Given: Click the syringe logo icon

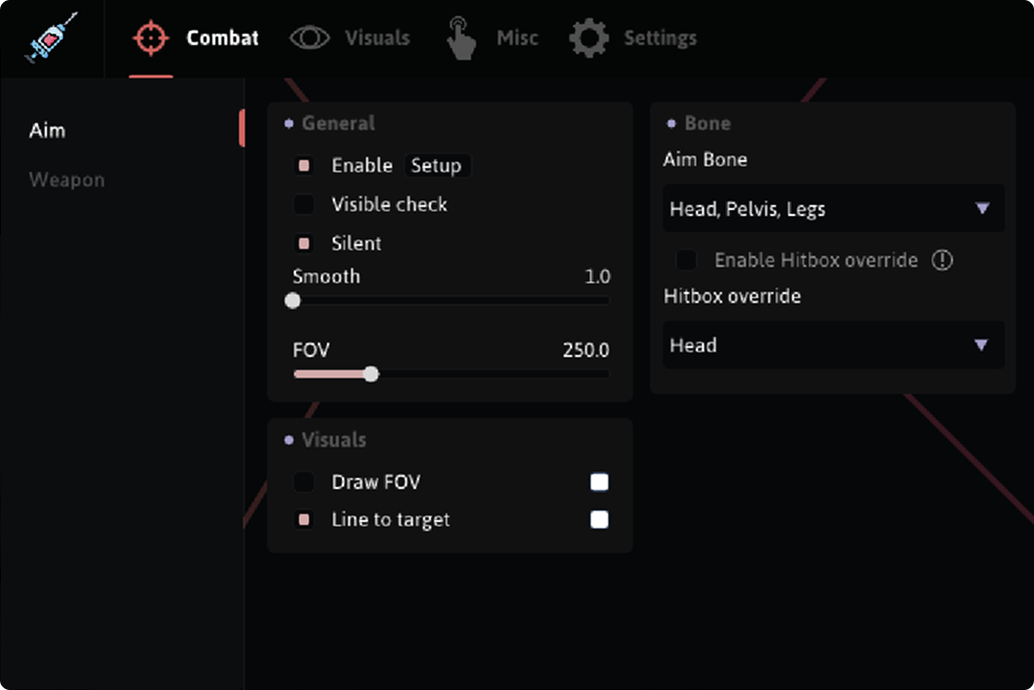Looking at the screenshot, I should (x=51, y=38).
